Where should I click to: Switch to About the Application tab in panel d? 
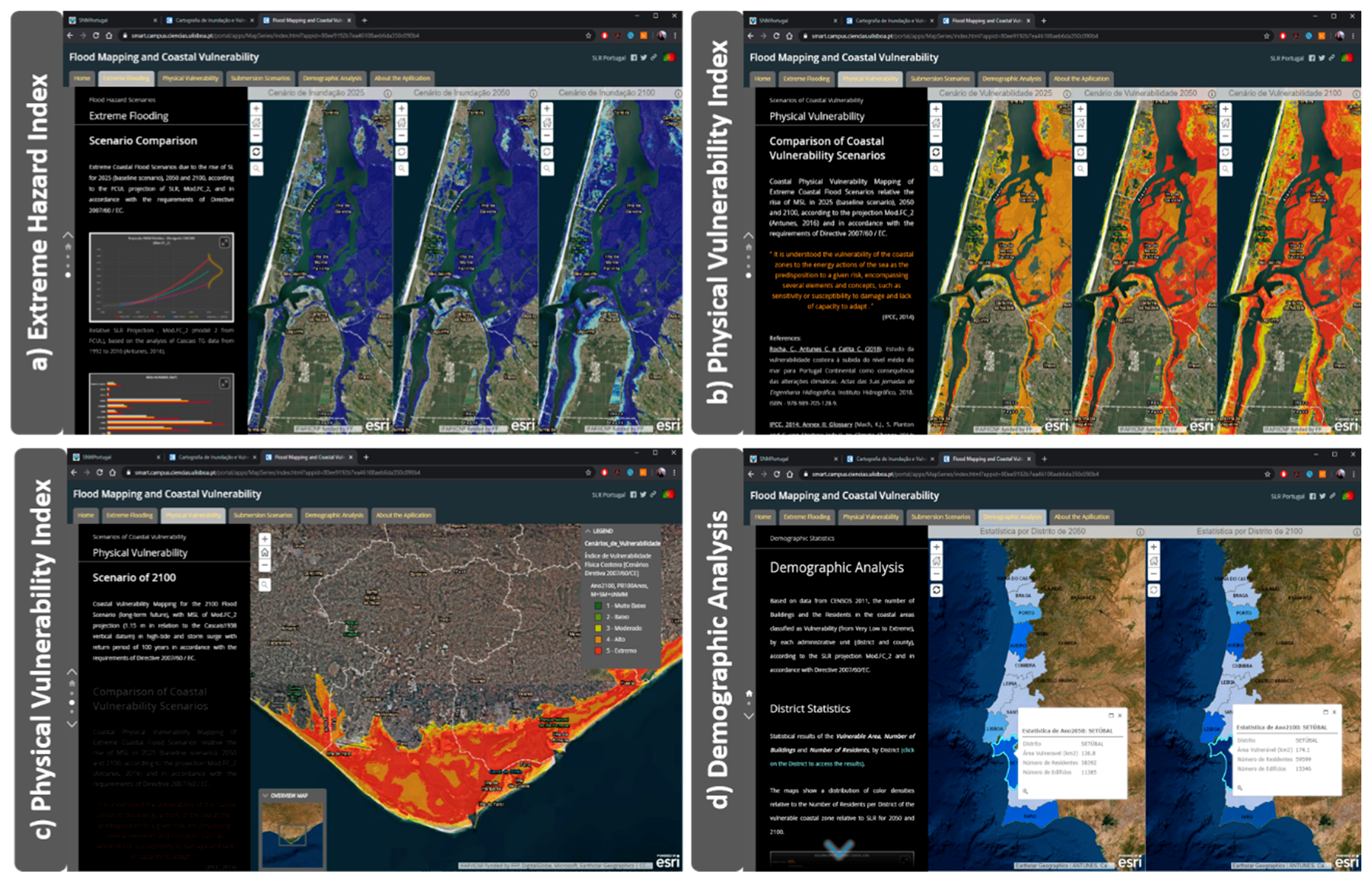tap(1081, 517)
